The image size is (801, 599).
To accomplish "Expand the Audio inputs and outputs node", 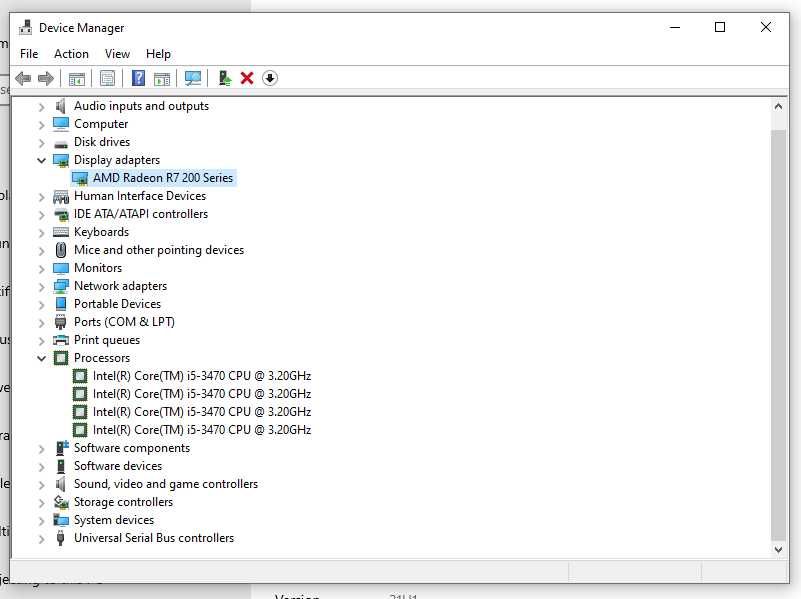I will pyautogui.click(x=41, y=107).
